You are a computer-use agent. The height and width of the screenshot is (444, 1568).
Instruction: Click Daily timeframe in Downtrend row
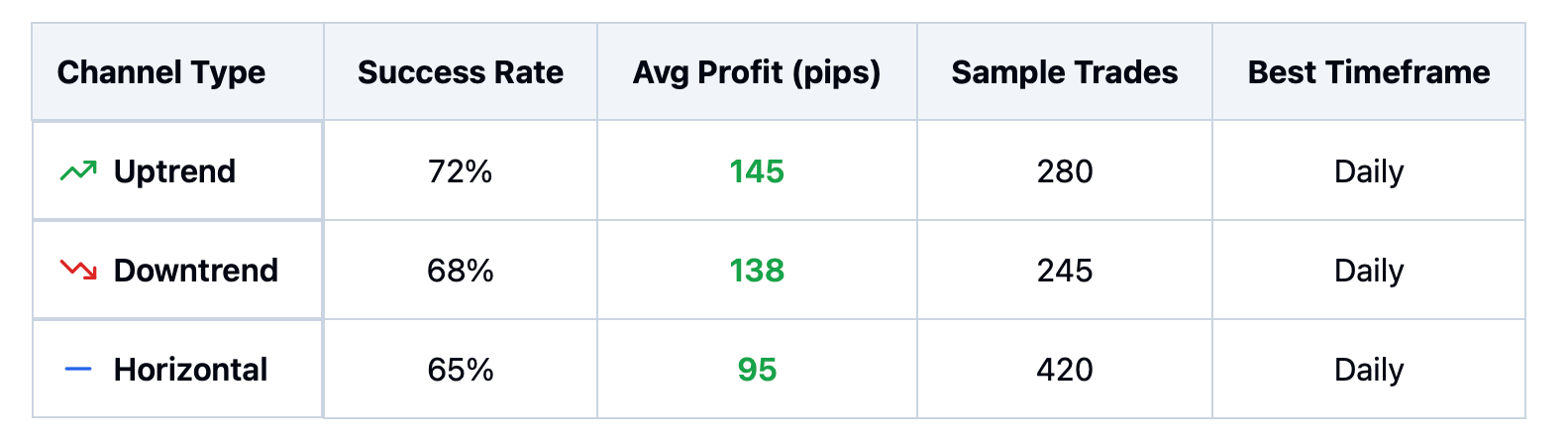[x=1369, y=271]
